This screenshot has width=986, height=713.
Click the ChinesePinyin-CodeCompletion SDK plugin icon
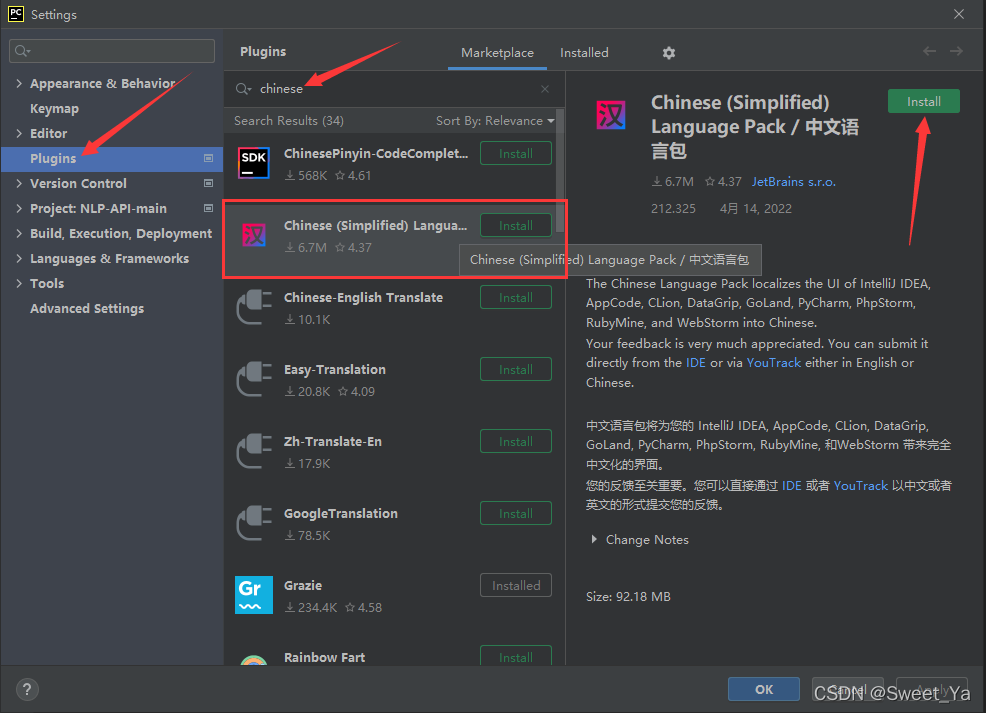[x=254, y=163]
